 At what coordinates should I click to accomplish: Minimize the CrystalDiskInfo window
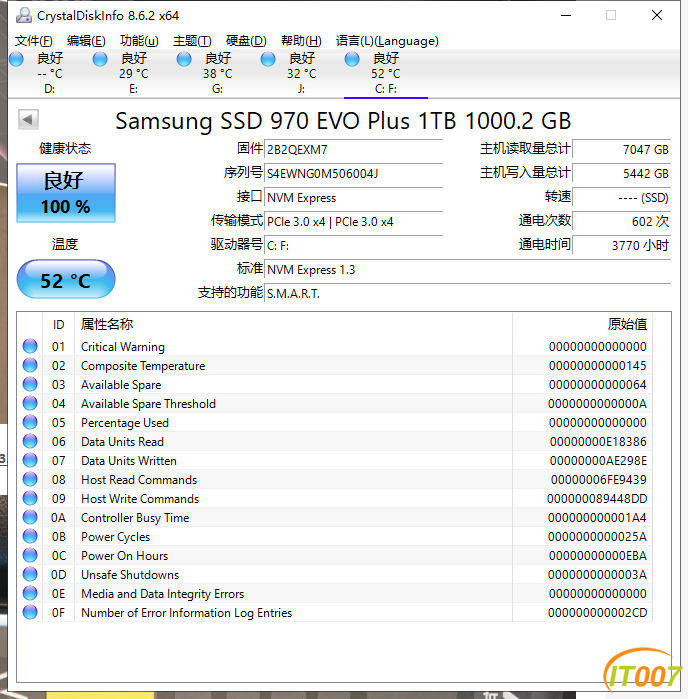click(x=566, y=16)
